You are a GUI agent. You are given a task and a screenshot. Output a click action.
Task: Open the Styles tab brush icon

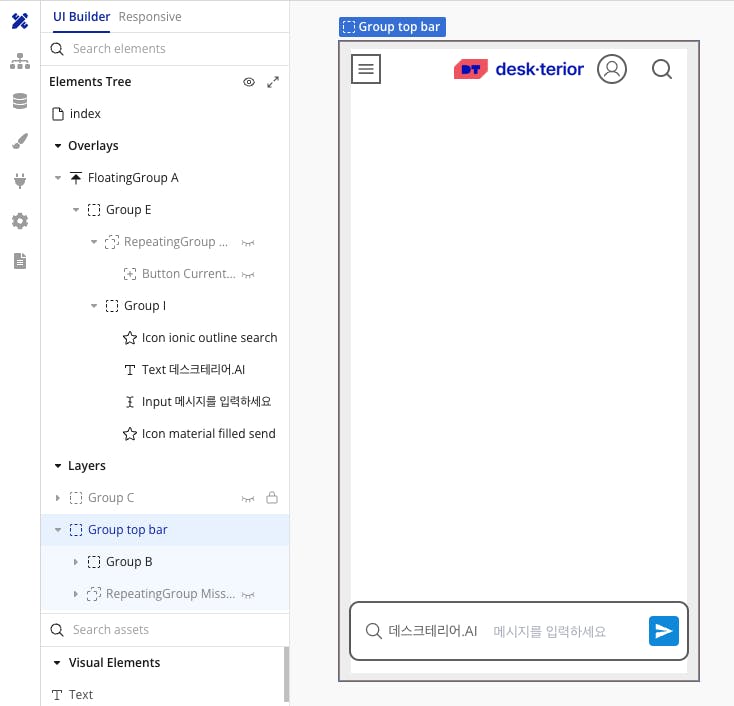[x=20, y=141]
